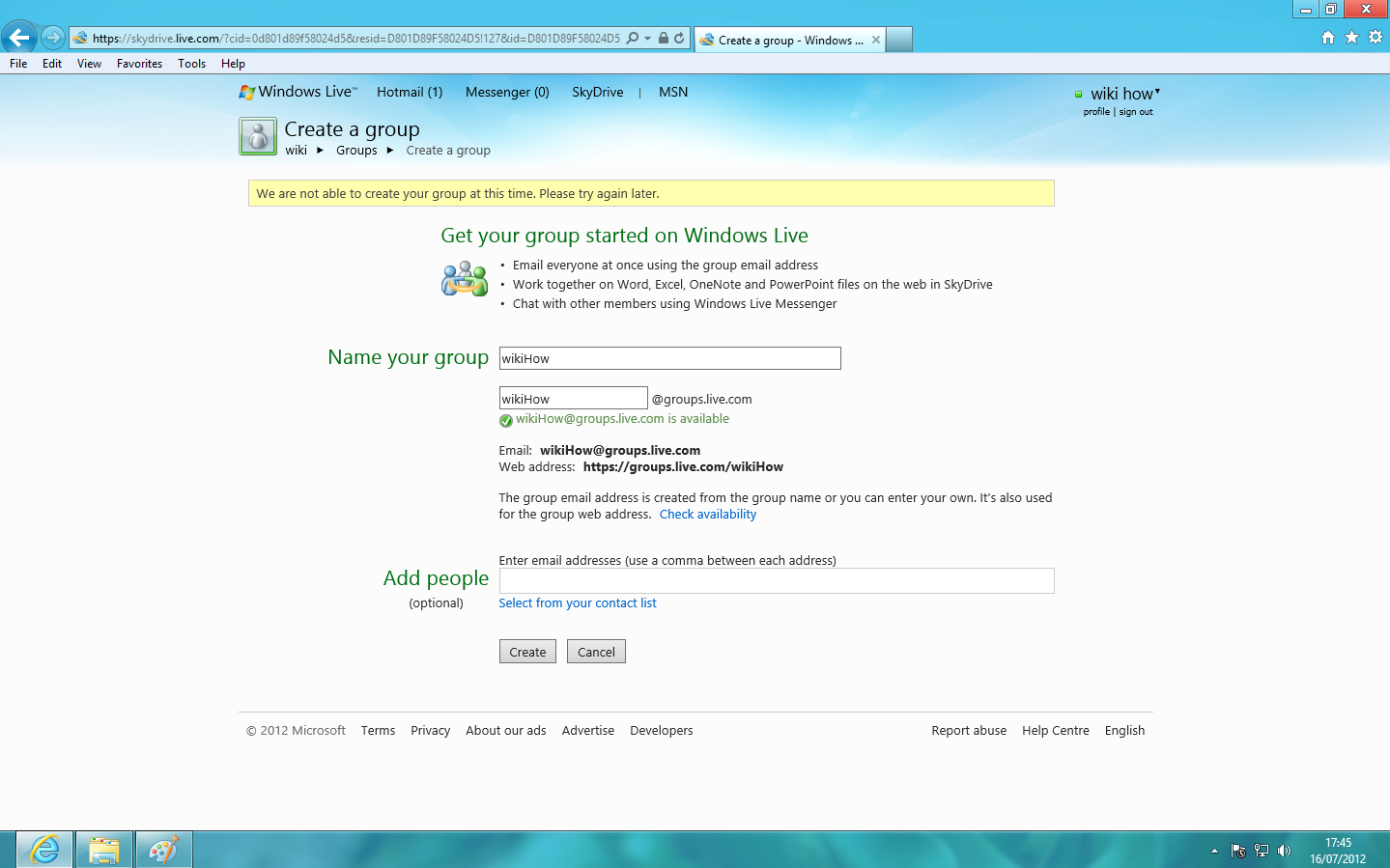Click the security lock icon in address bar
Viewport: 1390px width, 868px height.
664,39
